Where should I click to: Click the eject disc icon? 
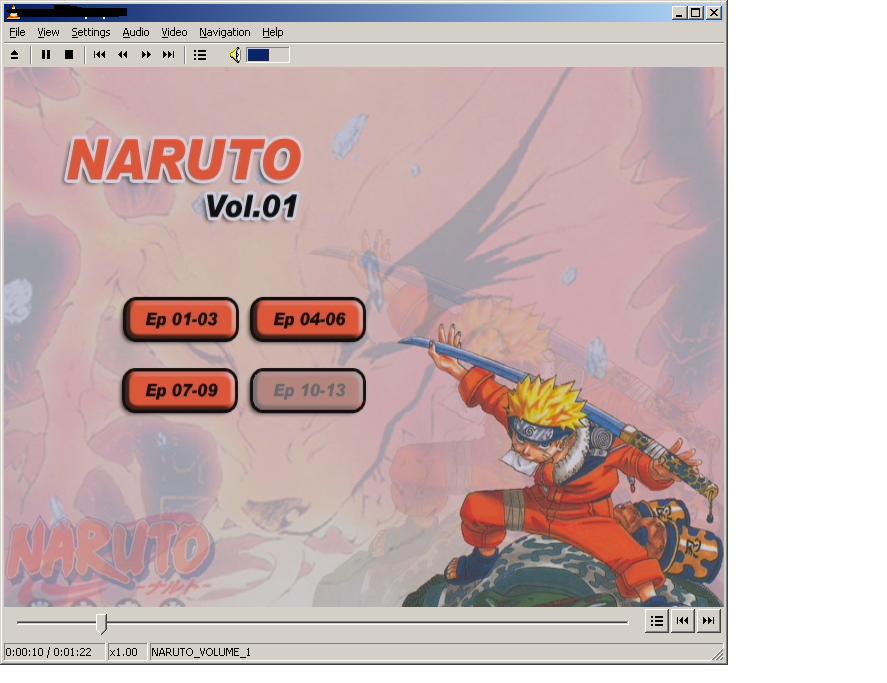[15, 55]
